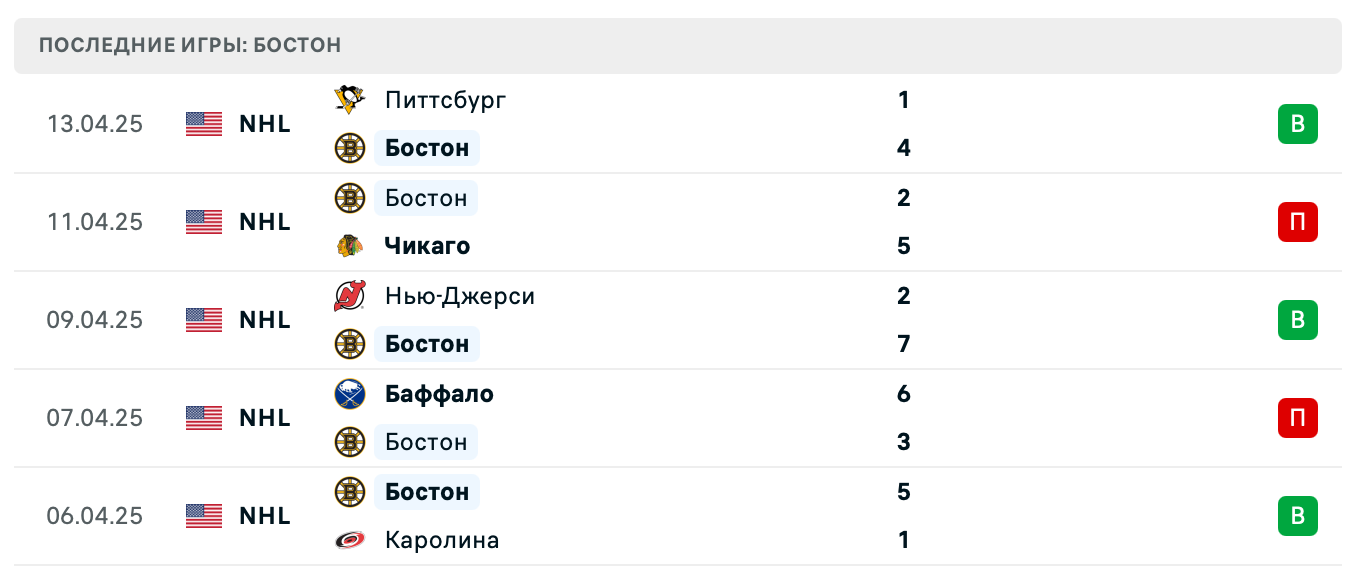The height and width of the screenshot is (580, 1358).
Task: Click the Boston Bruins logo next to Питтсбург match
Action: point(349,147)
